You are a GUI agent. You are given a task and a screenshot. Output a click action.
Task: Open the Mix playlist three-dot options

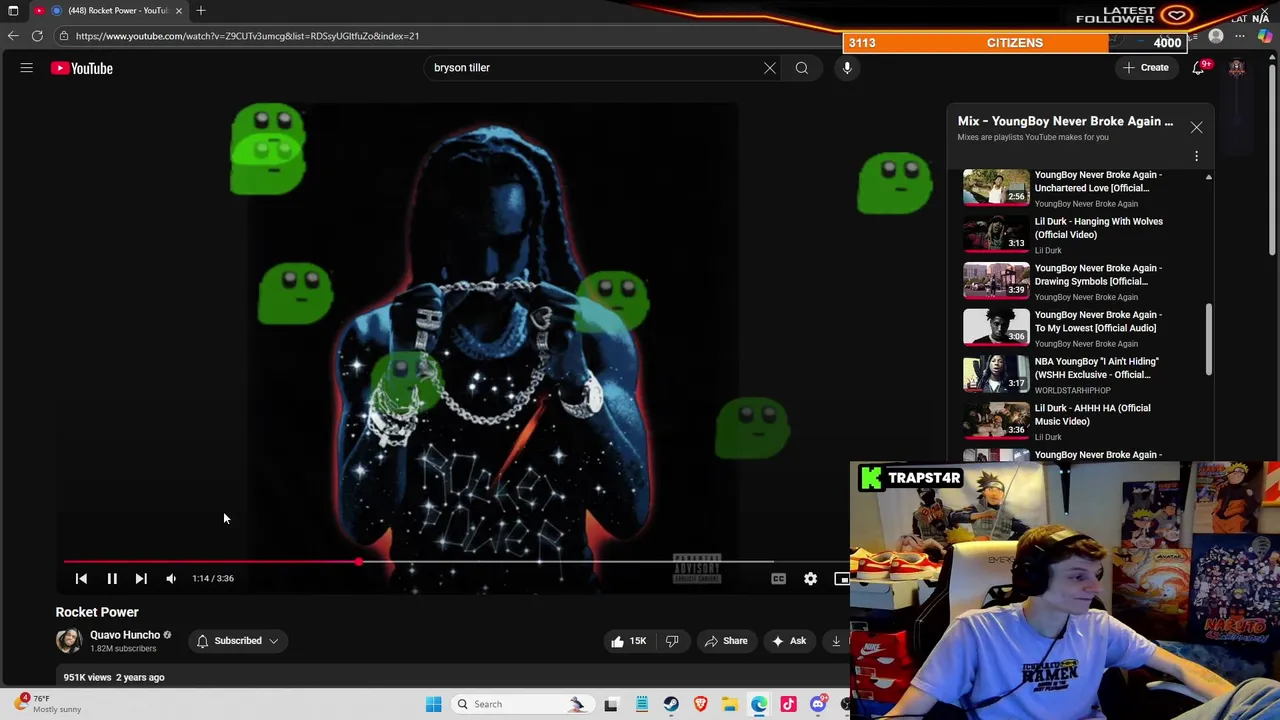click(x=1196, y=156)
